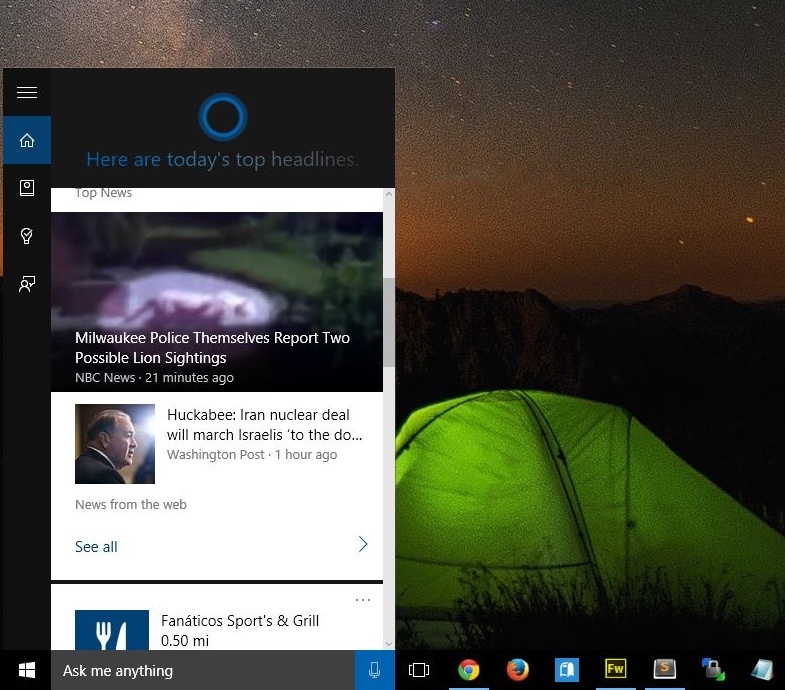The image size is (785, 690).
Task: Switch to Adobe Fireworks in taskbar
Action: 615,670
